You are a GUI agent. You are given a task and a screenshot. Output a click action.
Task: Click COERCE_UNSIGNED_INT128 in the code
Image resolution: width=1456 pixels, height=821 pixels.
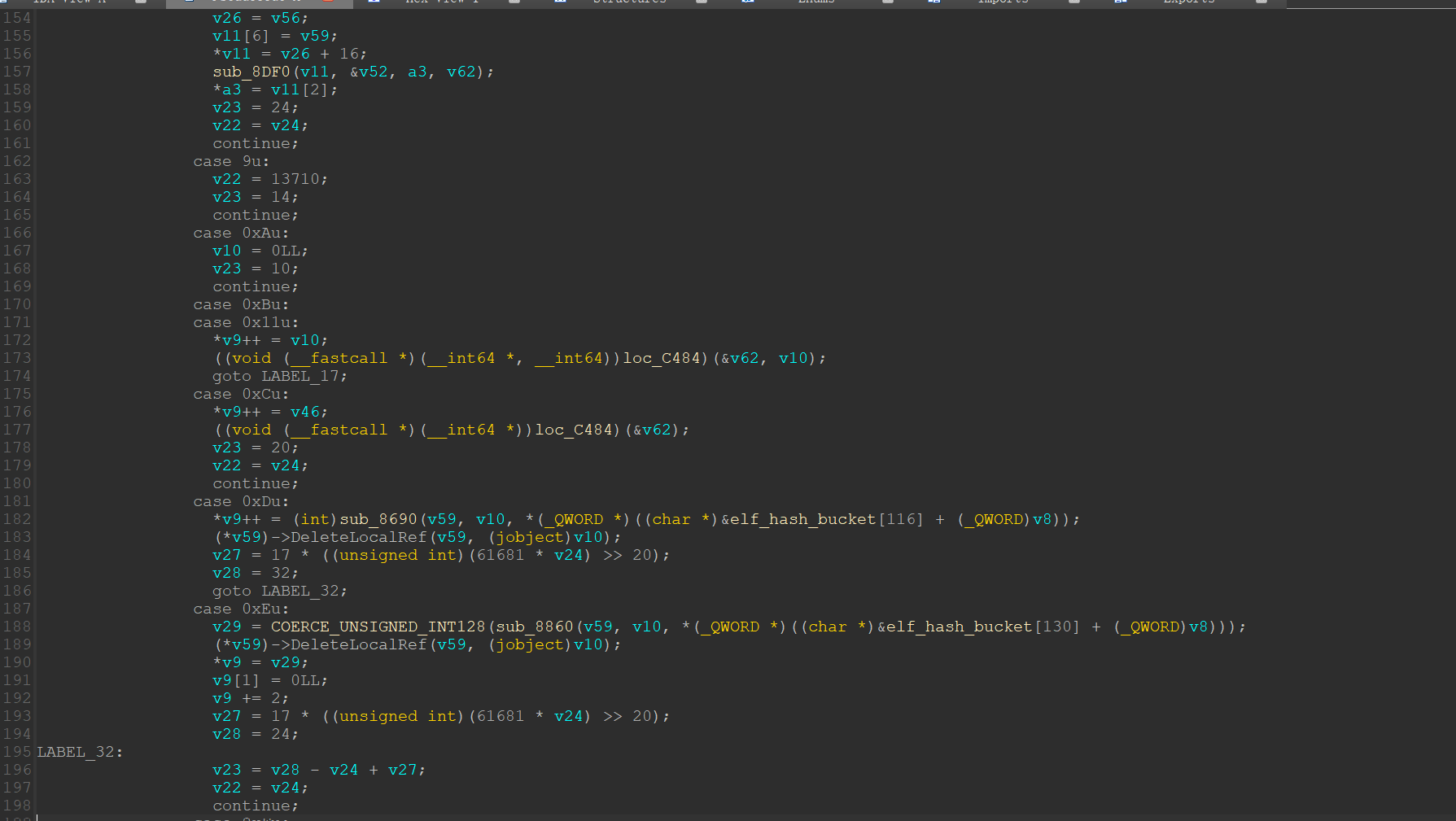[378, 627]
